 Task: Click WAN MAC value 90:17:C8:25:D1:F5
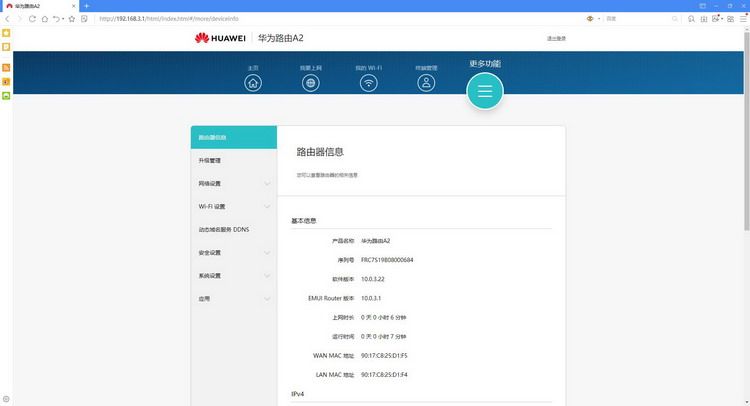(x=384, y=356)
